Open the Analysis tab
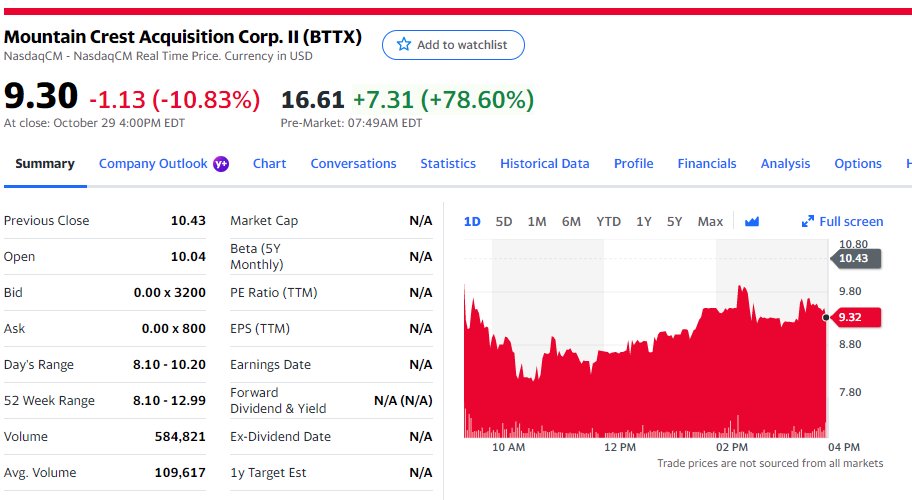This screenshot has width=912, height=500. pyautogui.click(x=785, y=164)
